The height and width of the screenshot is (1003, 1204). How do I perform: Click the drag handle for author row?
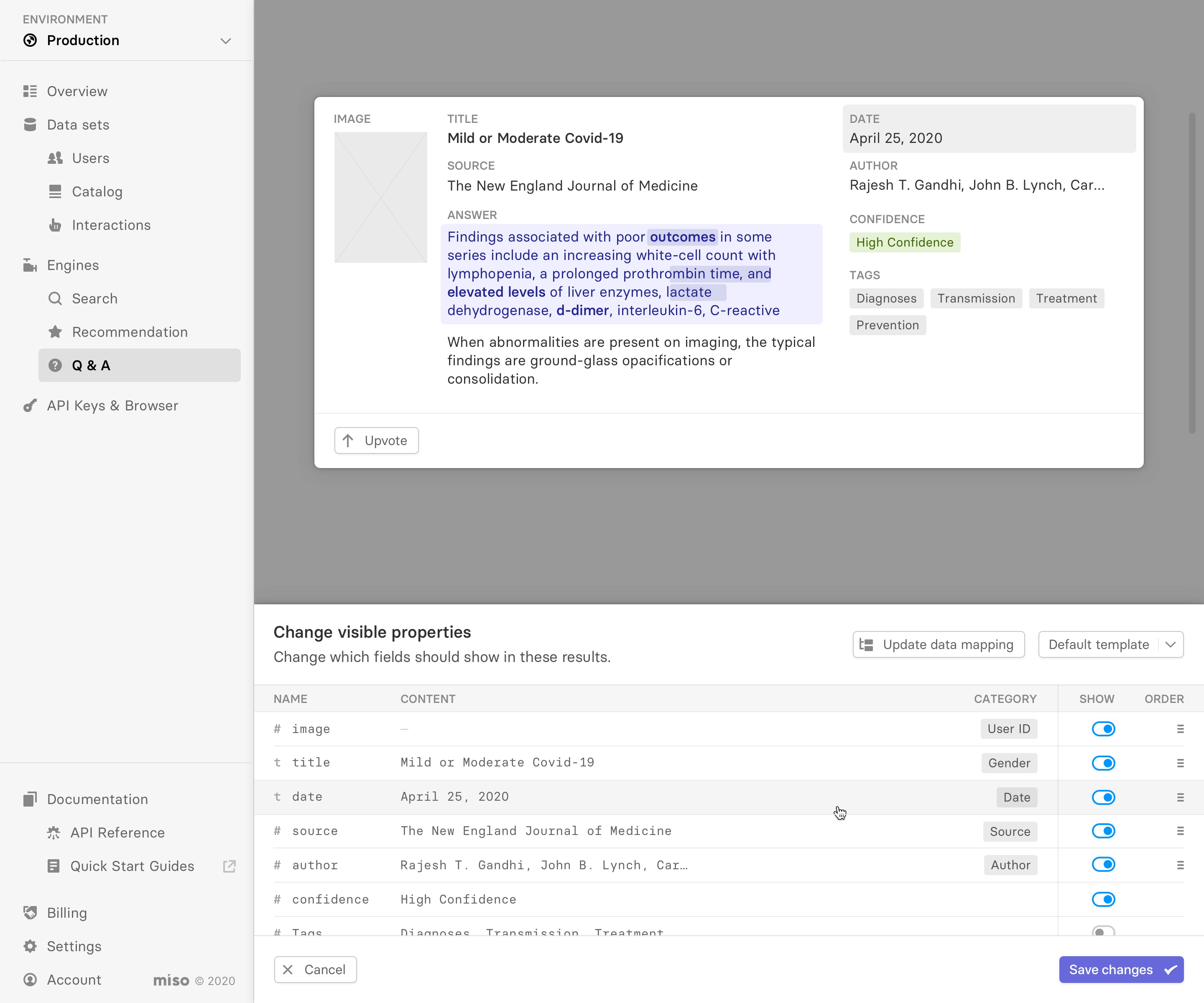(x=1180, y=865)
